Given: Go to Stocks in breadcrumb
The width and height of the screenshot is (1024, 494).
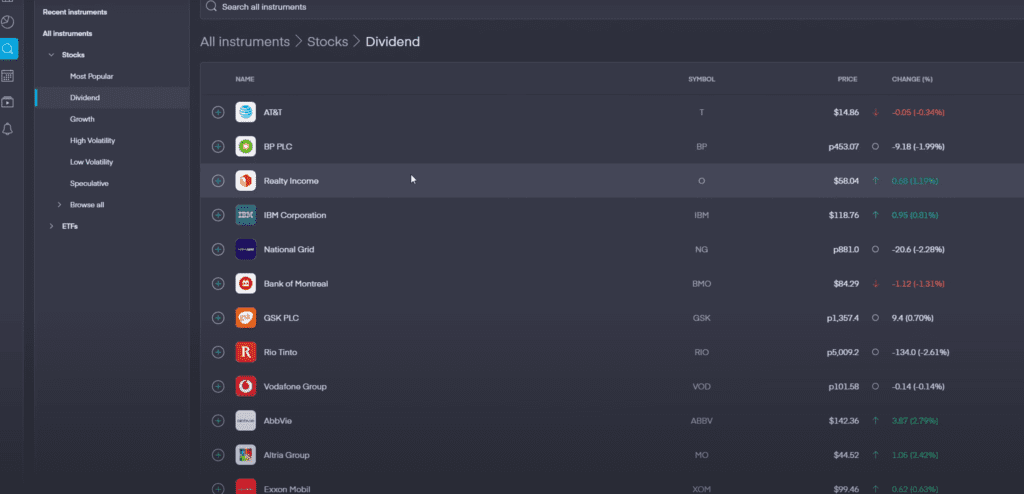Looking at the screenshot, I should pyautogui.click(x=328, y=42).
